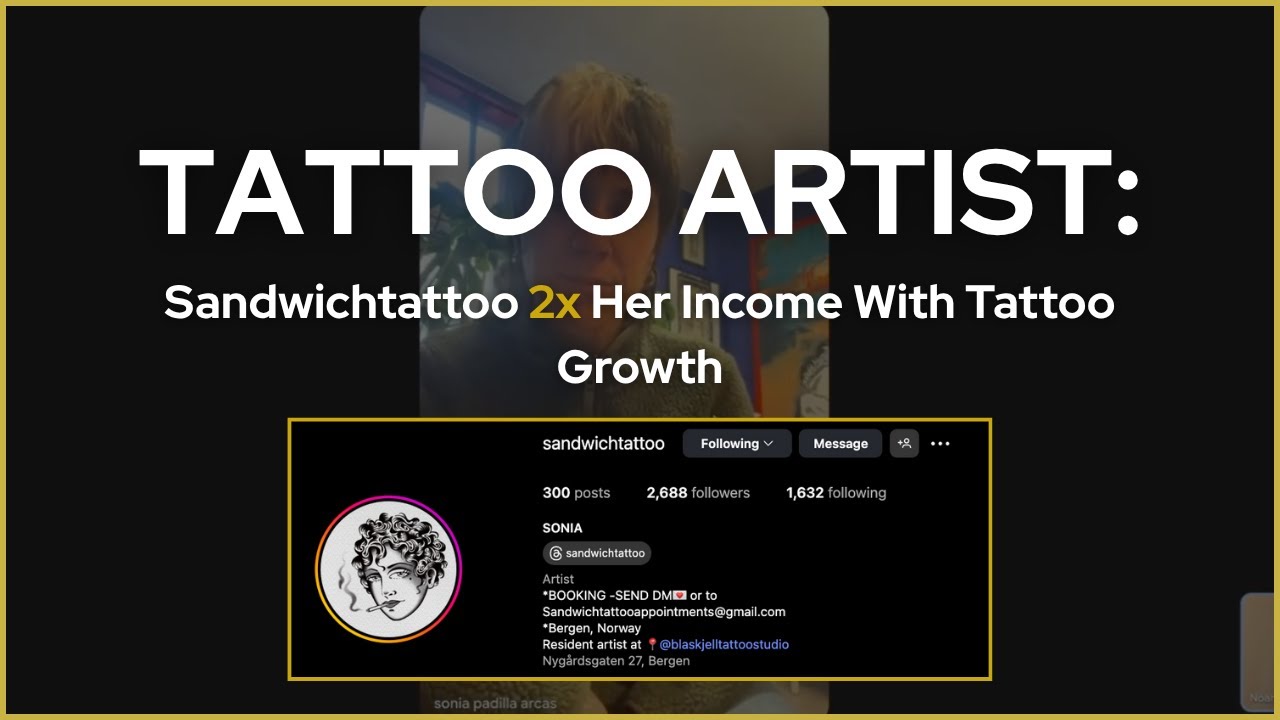
Task: Click the small video tile at bottom right
Action: [1258, 650]
